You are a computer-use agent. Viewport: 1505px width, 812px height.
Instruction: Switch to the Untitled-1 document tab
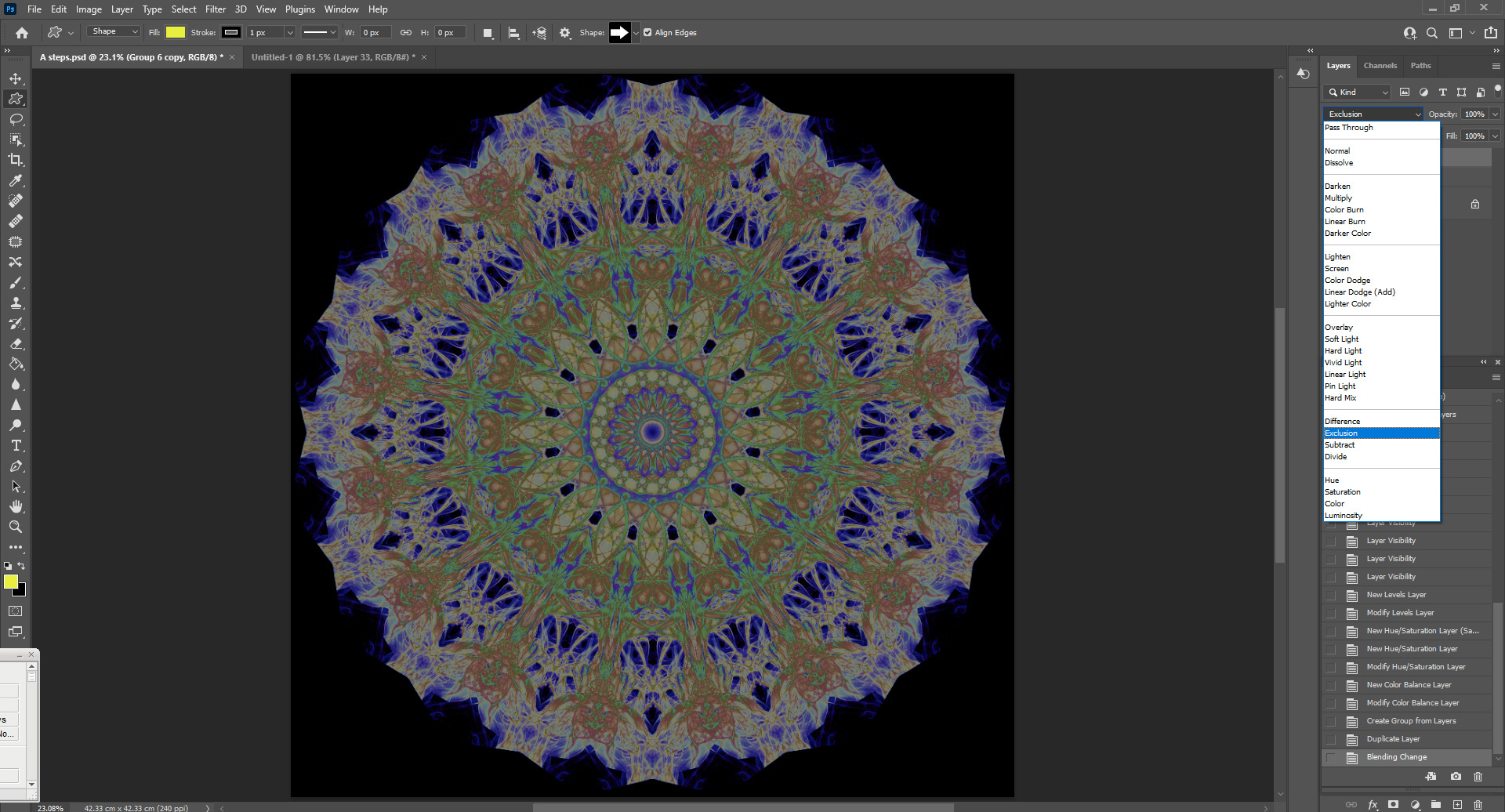click(x=333, y=57)
